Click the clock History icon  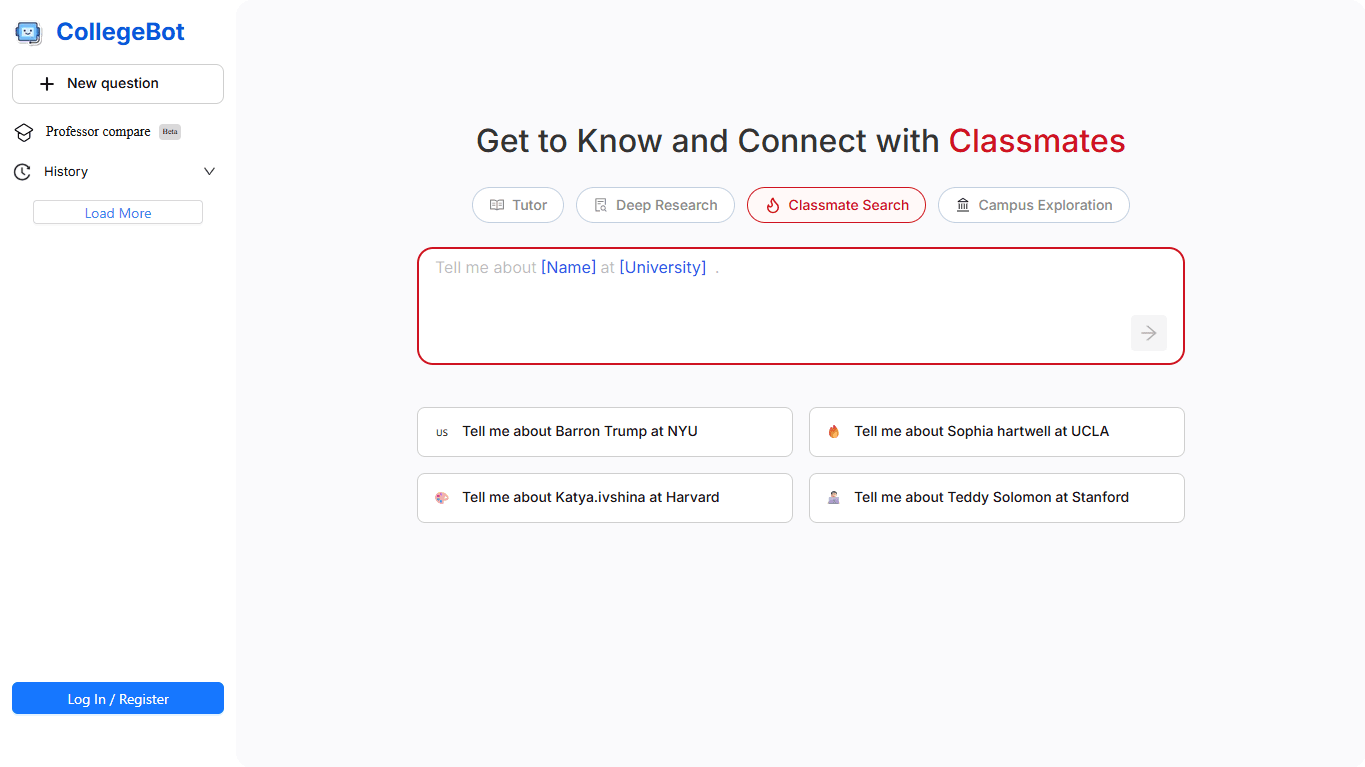click(x=22, y=172)
